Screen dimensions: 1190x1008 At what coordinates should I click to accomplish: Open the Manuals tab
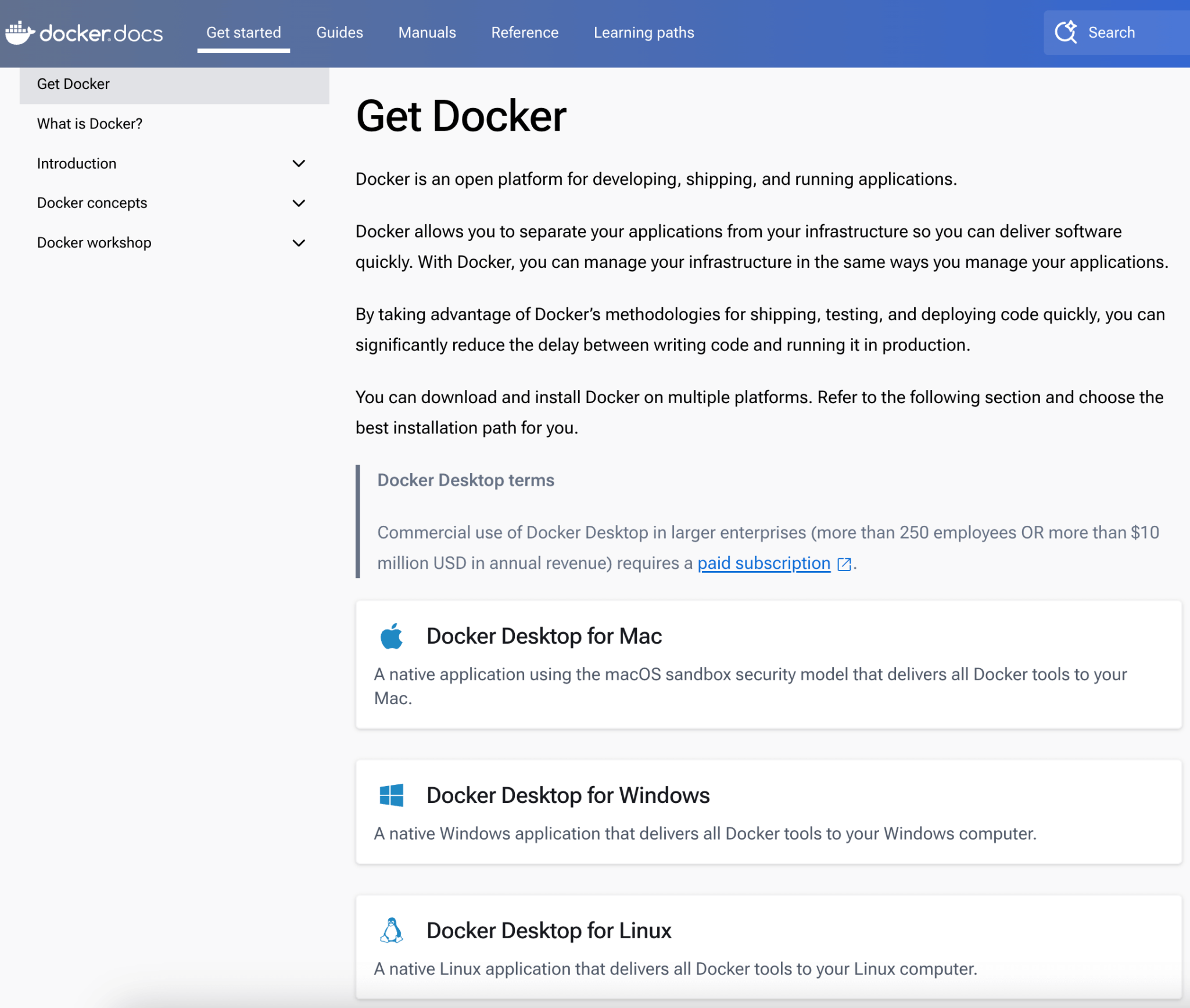pyautogui.click(x=427, y=33)
